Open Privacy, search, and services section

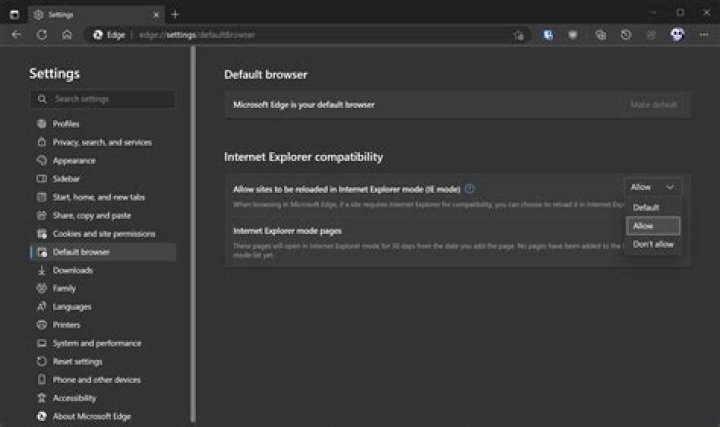103,142
